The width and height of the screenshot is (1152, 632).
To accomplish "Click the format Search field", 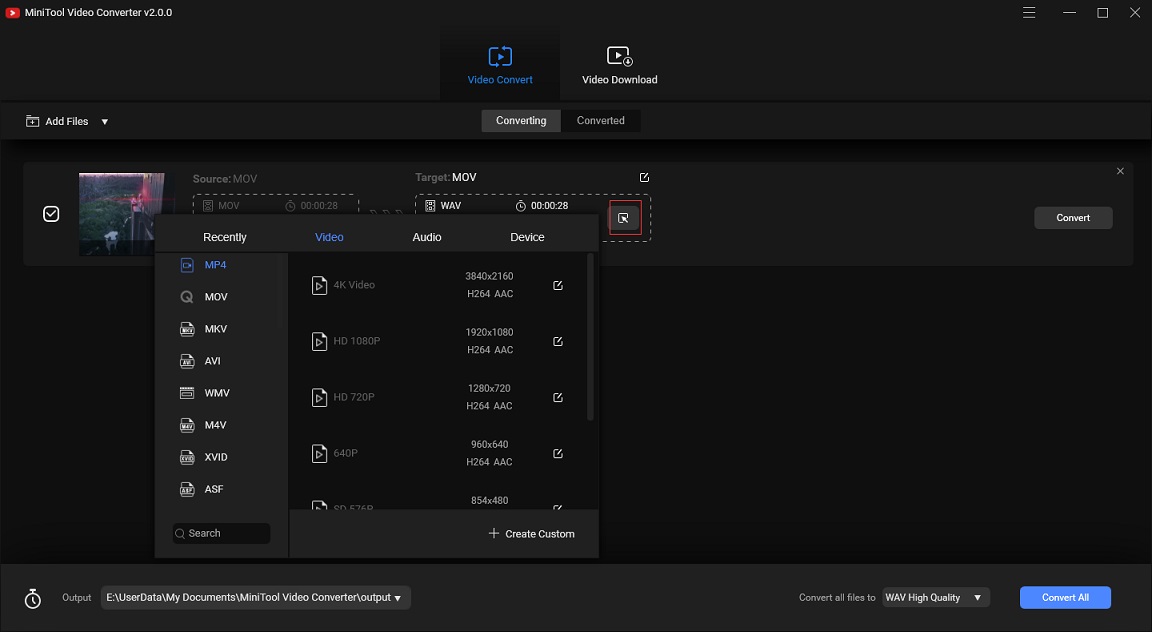I will coord(221,534).
